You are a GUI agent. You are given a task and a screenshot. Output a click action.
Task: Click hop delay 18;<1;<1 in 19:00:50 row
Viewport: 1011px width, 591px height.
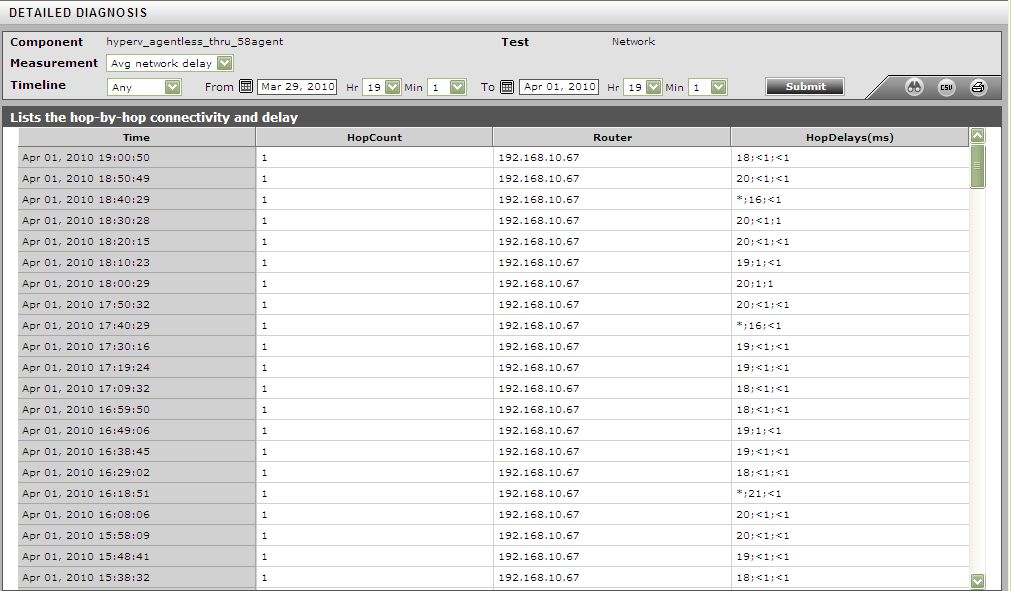click(x=763, y=157)
